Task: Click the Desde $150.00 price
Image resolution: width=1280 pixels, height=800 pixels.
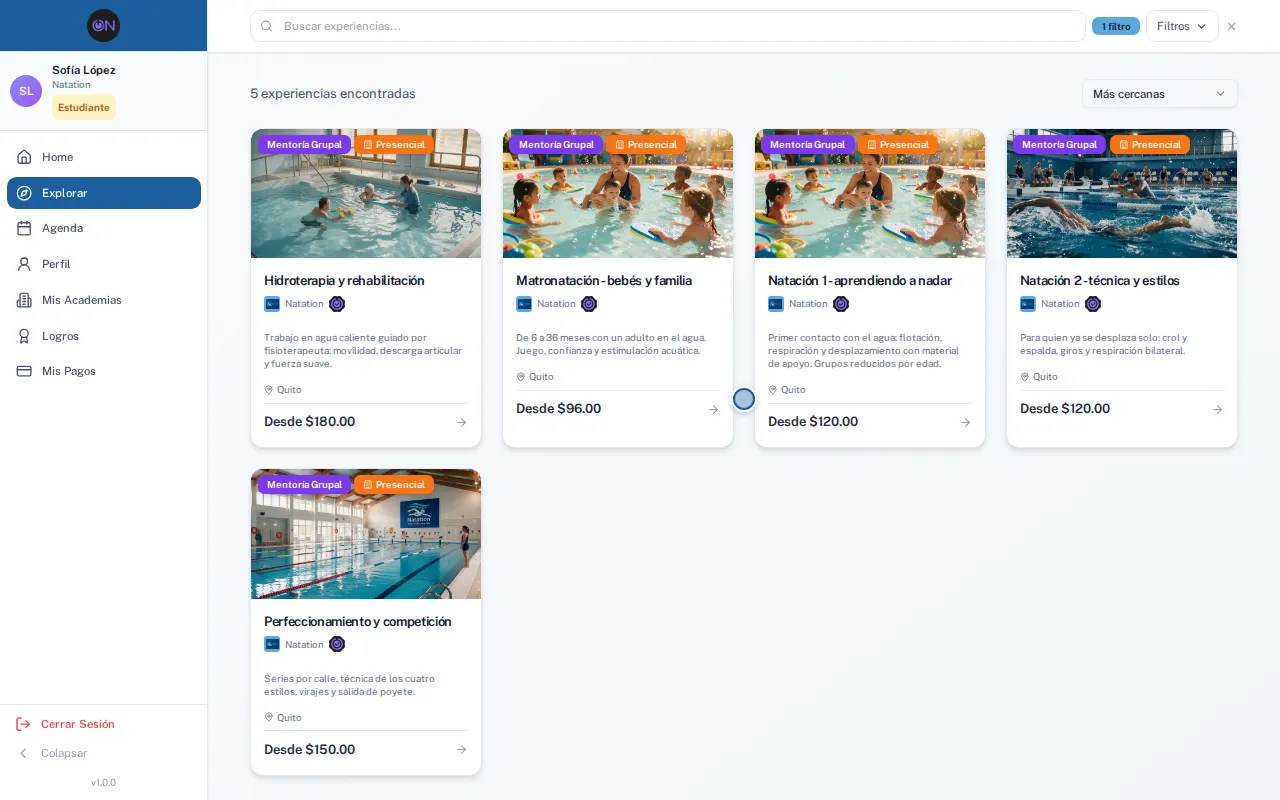Action: pyautogui.click(x=310, y=750)
